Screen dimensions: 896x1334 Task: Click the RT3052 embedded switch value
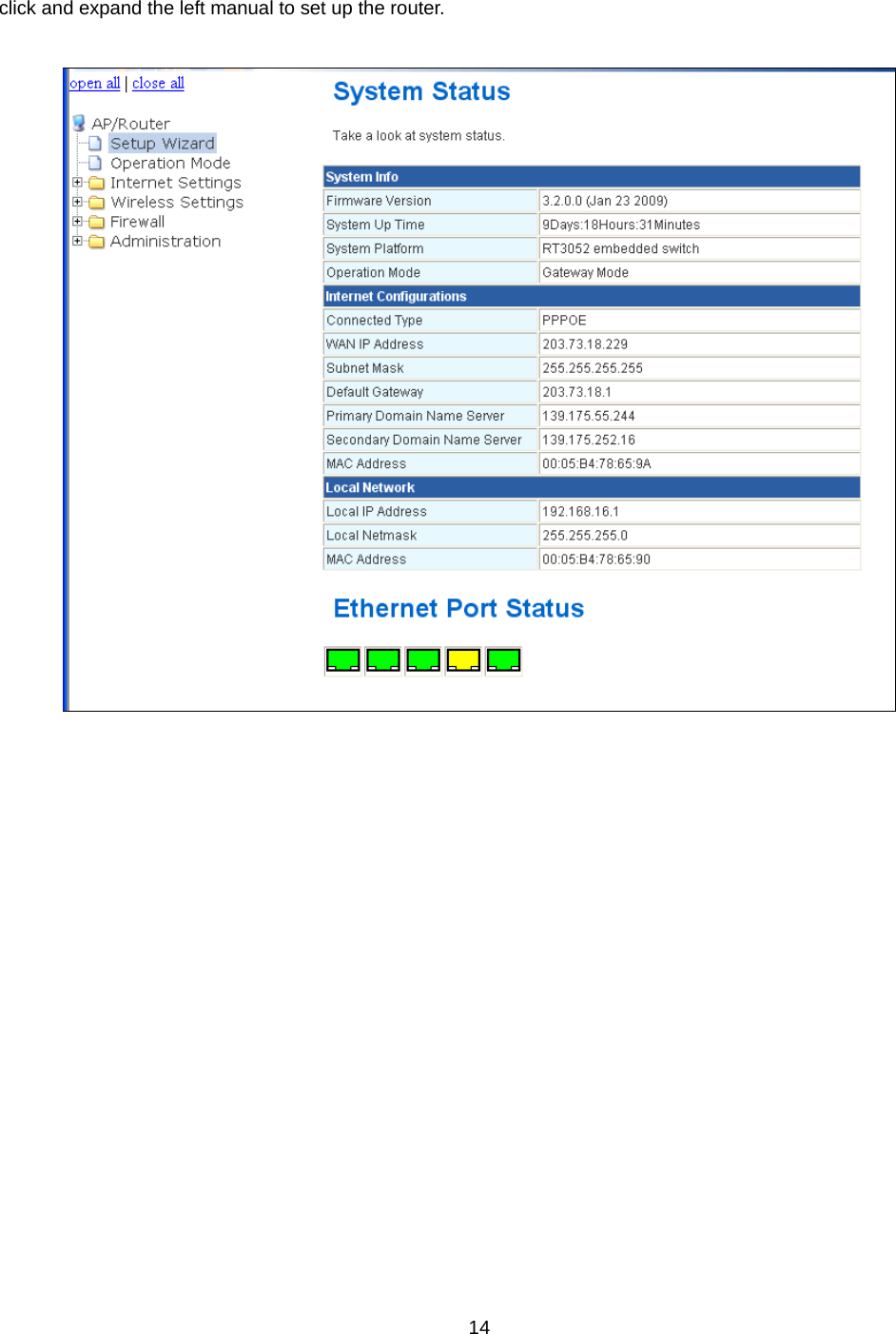tap(620, 248)
